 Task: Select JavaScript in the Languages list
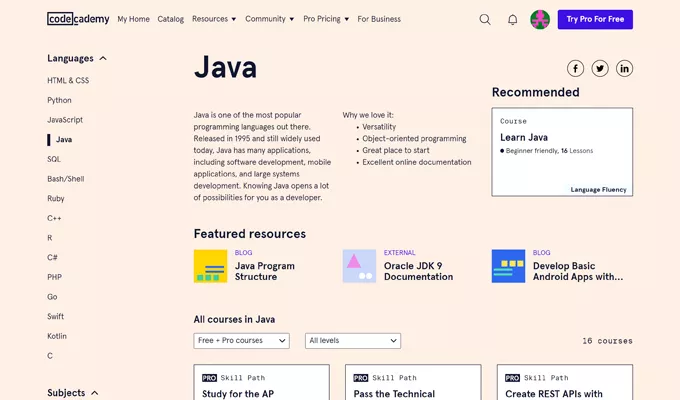pos(65,120)
